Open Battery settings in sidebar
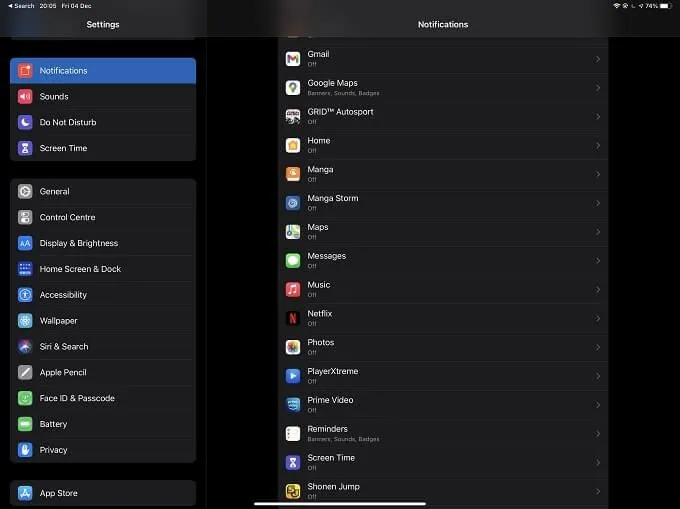The image size is (680, 509). pos(103,424)
